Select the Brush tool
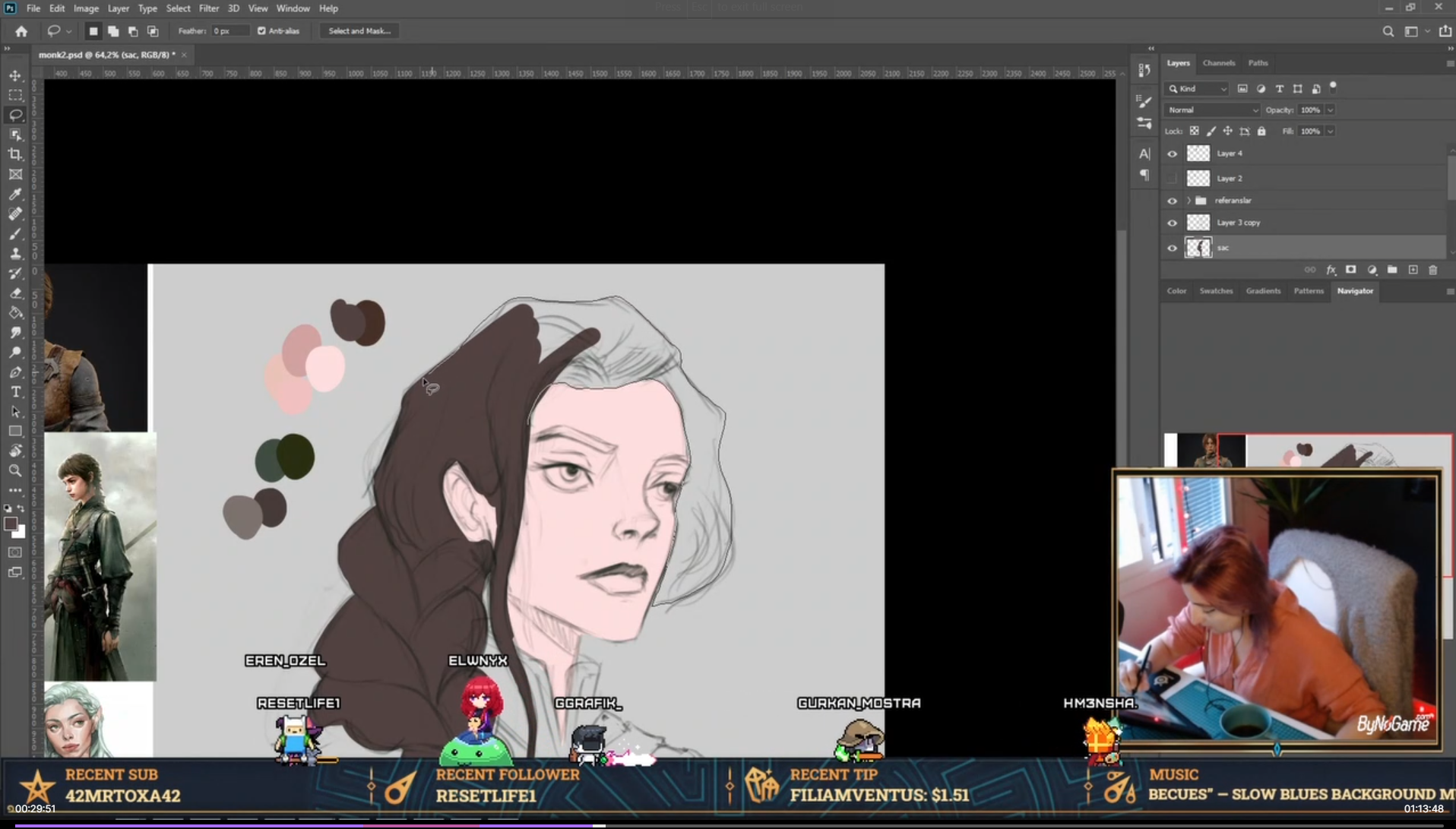This screenshot has width=1456, height=829. pyautogui.click(x=15, y=233)
